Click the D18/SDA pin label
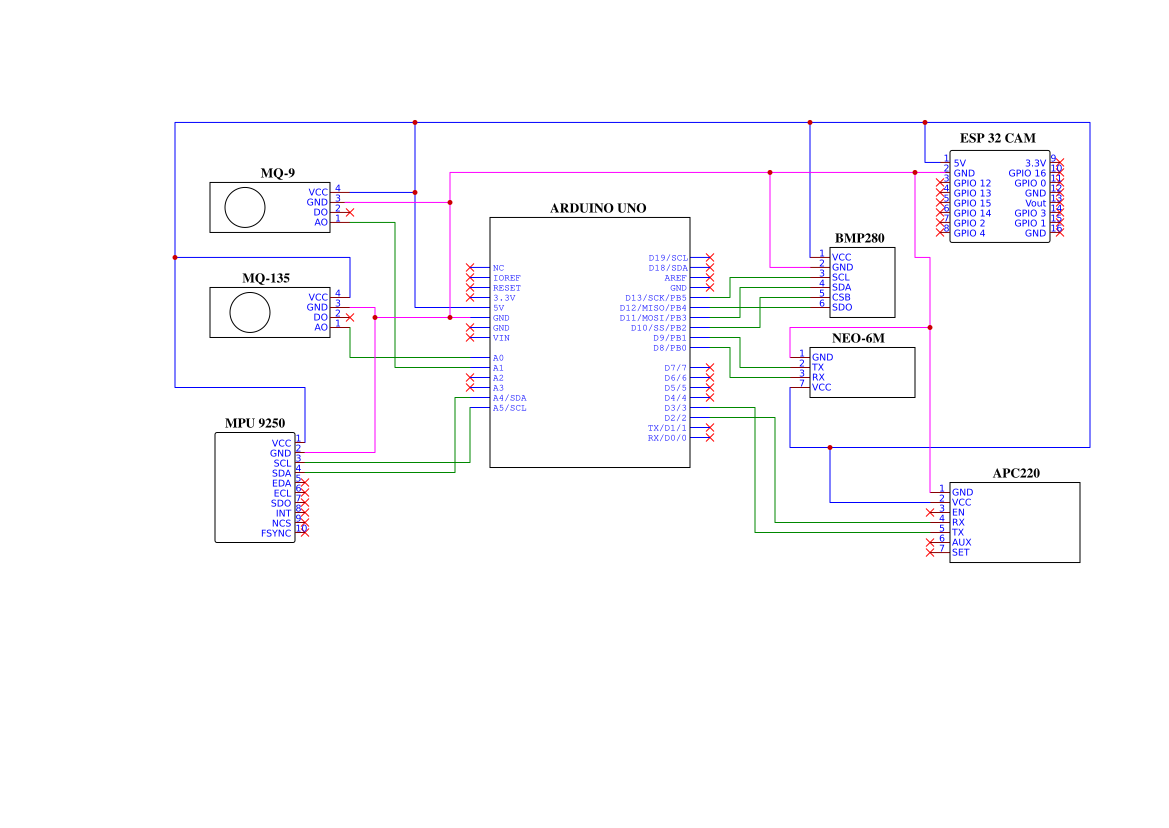This screenshot has height=828, width=1169. [x=668, y=268]
